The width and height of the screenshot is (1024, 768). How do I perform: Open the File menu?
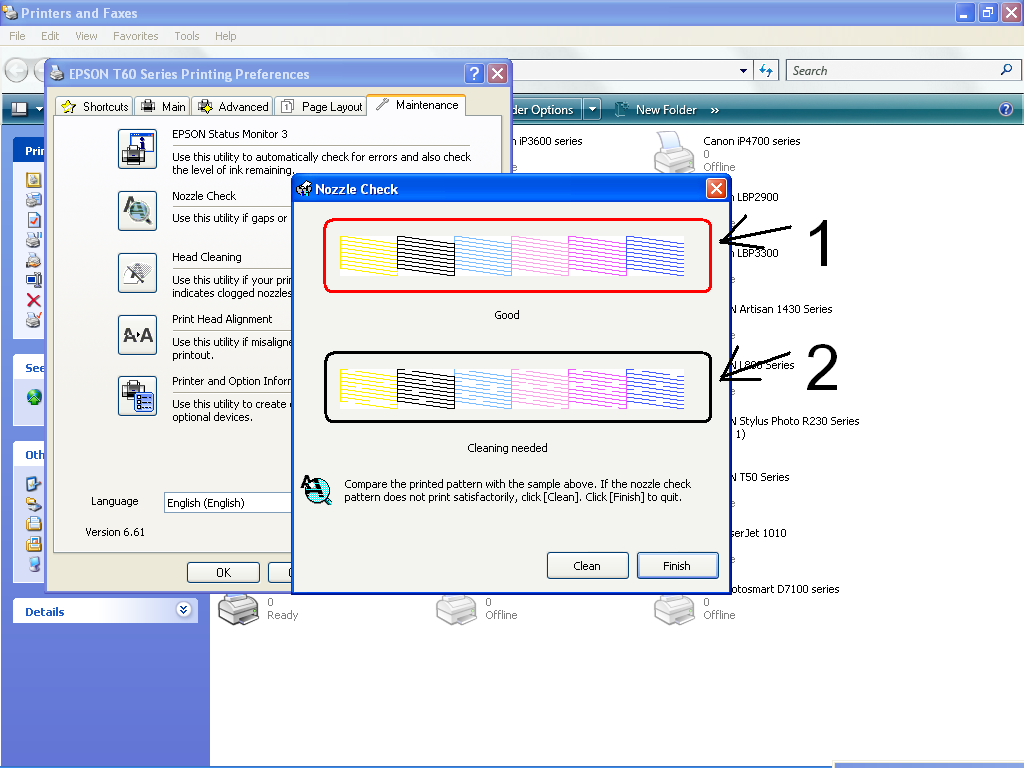click(17, 36)
